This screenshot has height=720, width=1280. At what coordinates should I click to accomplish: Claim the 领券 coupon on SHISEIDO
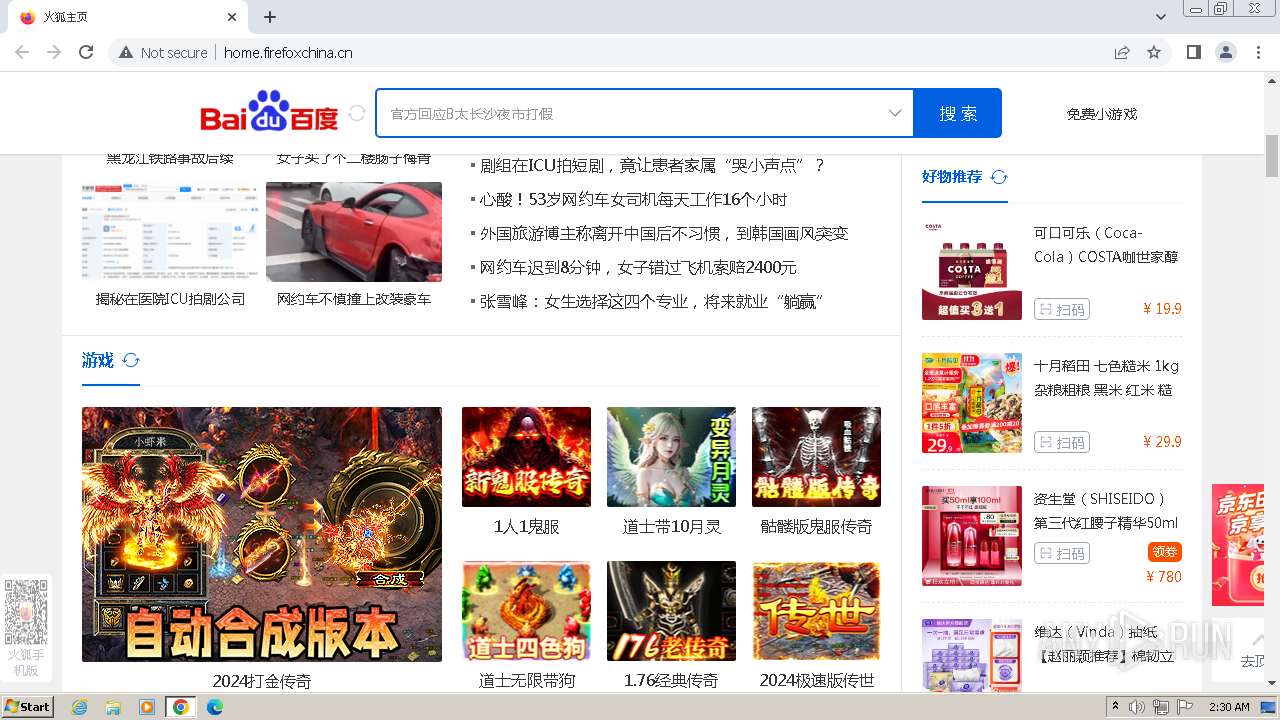[1165, 552]
